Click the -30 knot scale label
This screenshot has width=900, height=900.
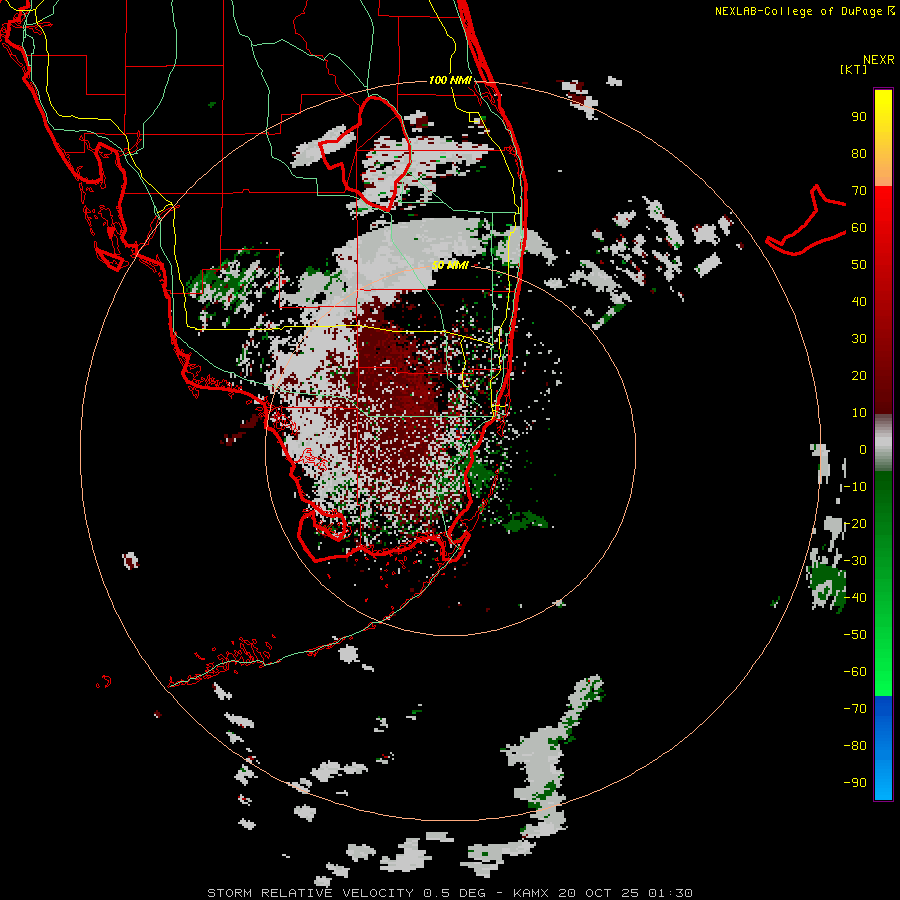click(855, 561)
